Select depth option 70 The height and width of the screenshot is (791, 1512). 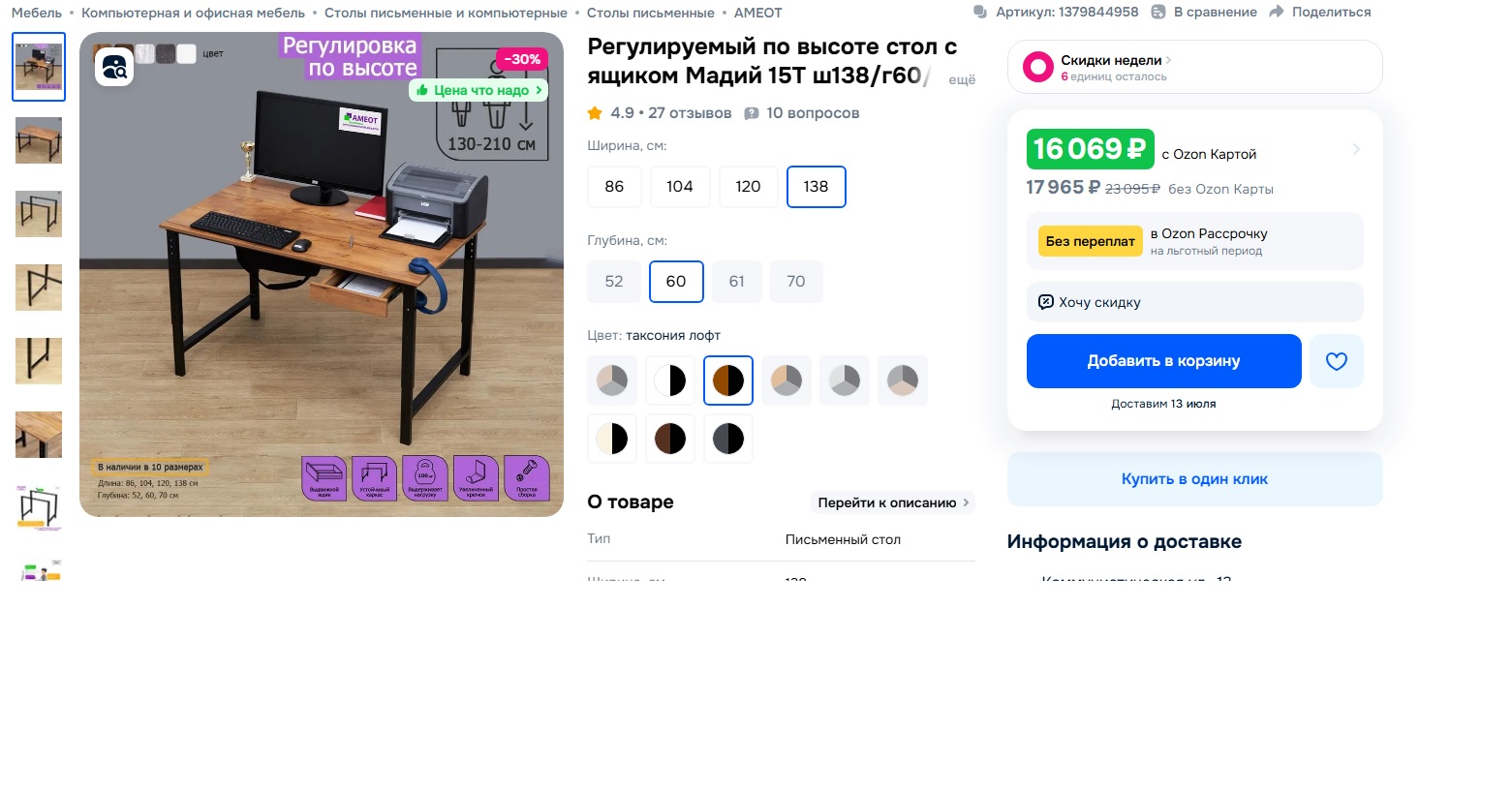tap(796, 282)
